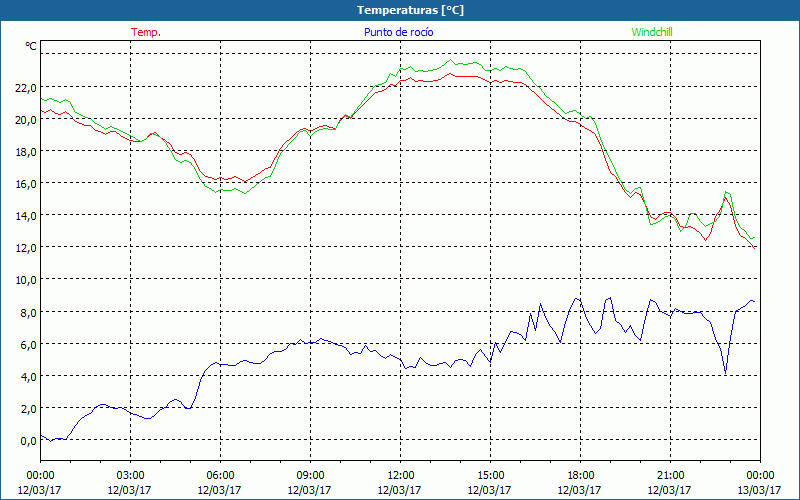Click the 03:00 time axis label

130,476
